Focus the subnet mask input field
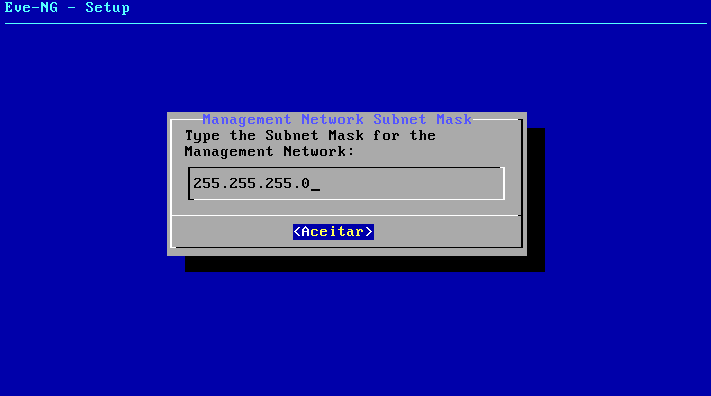The height and width of the screenshot is (396, 711). tap(346, 183)
